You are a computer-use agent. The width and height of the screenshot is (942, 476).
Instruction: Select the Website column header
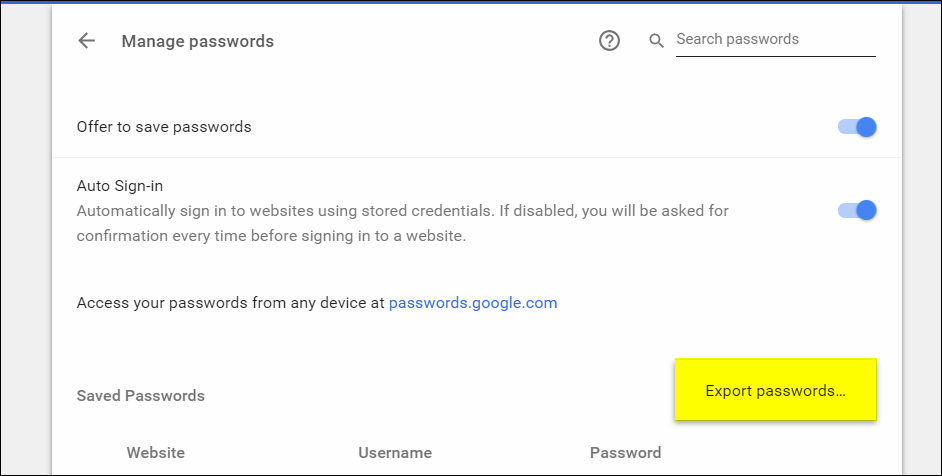155,453
